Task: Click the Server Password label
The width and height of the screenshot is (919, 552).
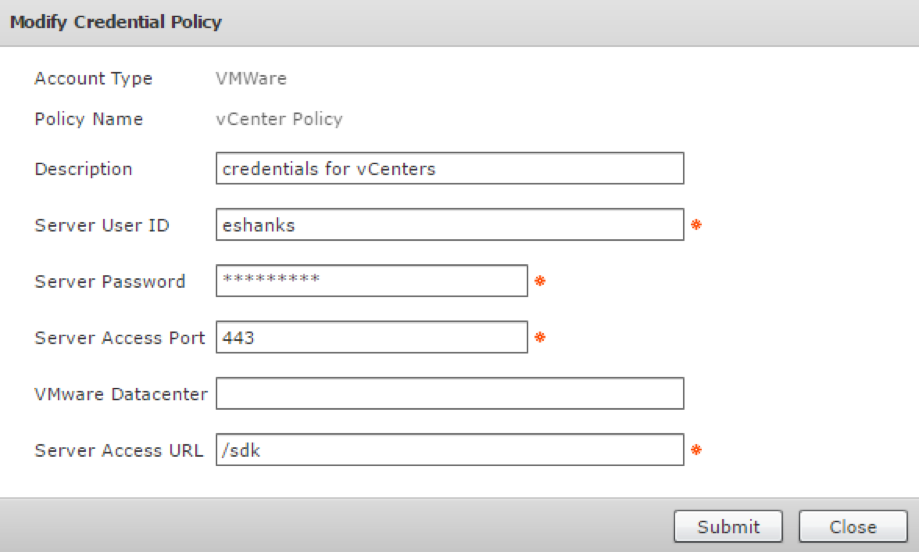Action: [x=110, y=281]
